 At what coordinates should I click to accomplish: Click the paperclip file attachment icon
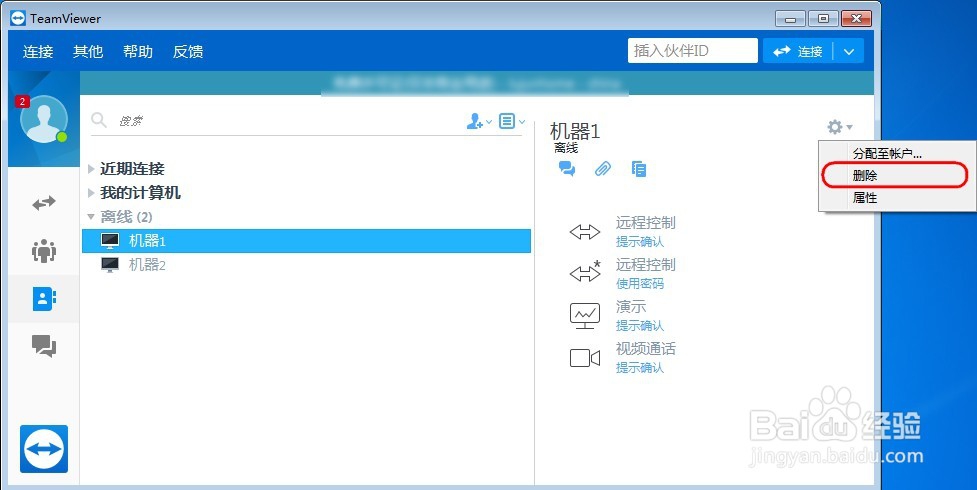click(603, 168)
